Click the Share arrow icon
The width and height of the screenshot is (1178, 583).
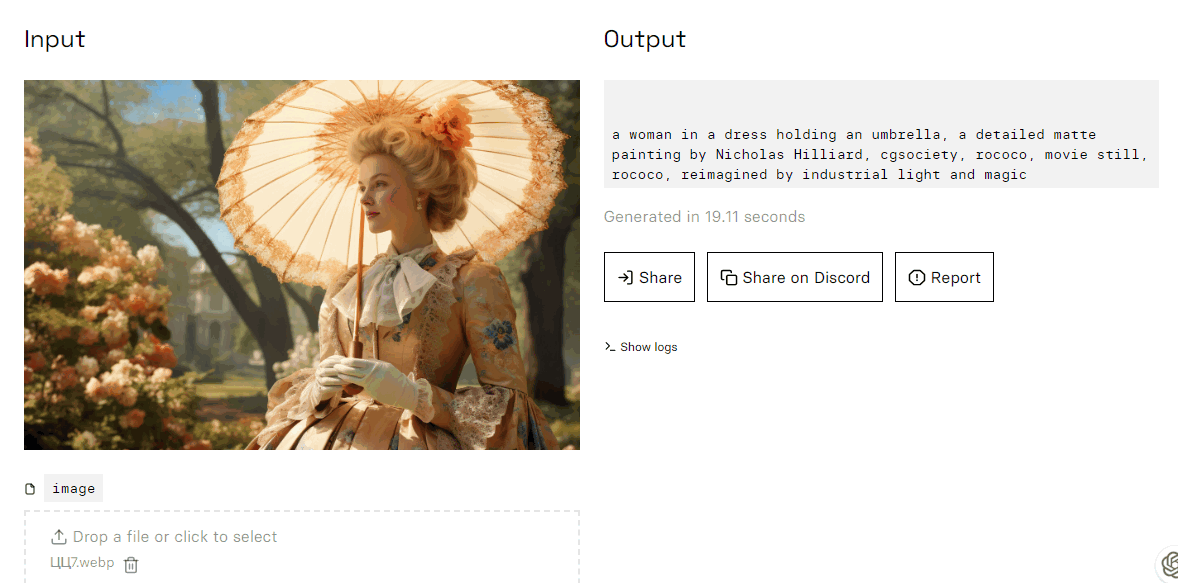tap(625, 278)
